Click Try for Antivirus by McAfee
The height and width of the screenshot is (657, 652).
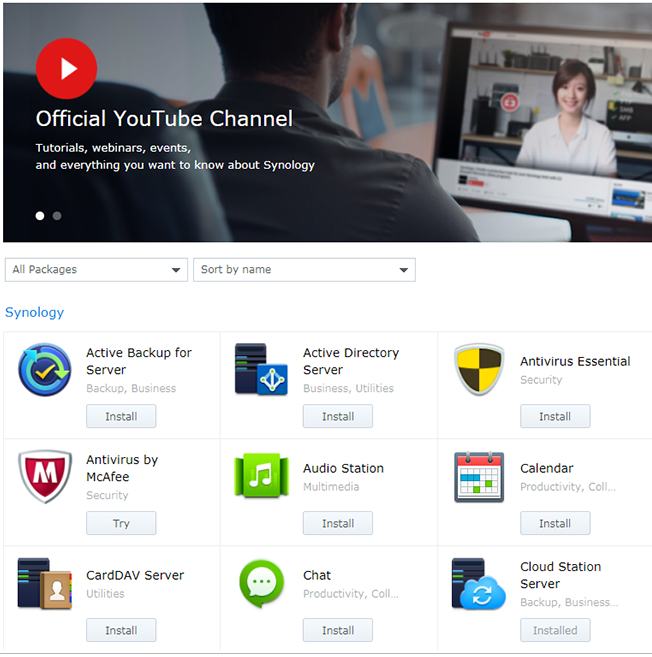pos(121,523)
